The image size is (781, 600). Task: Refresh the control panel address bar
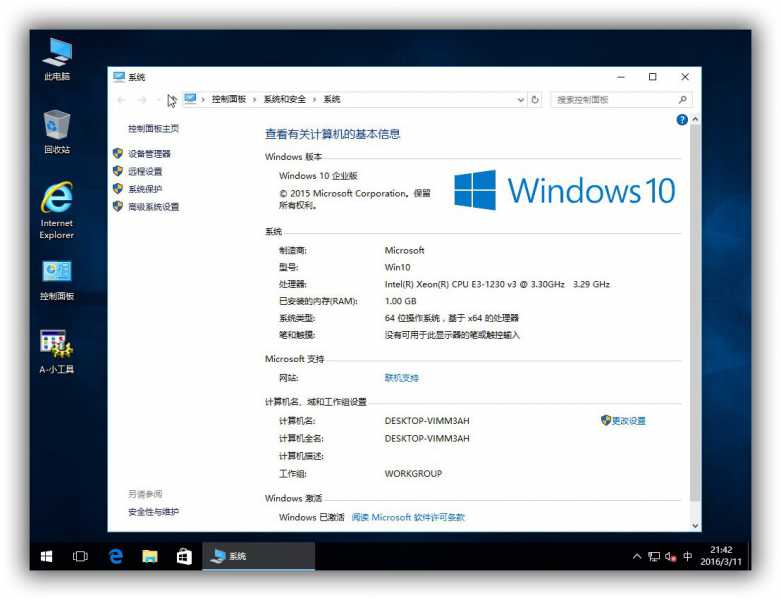(535, 100)
